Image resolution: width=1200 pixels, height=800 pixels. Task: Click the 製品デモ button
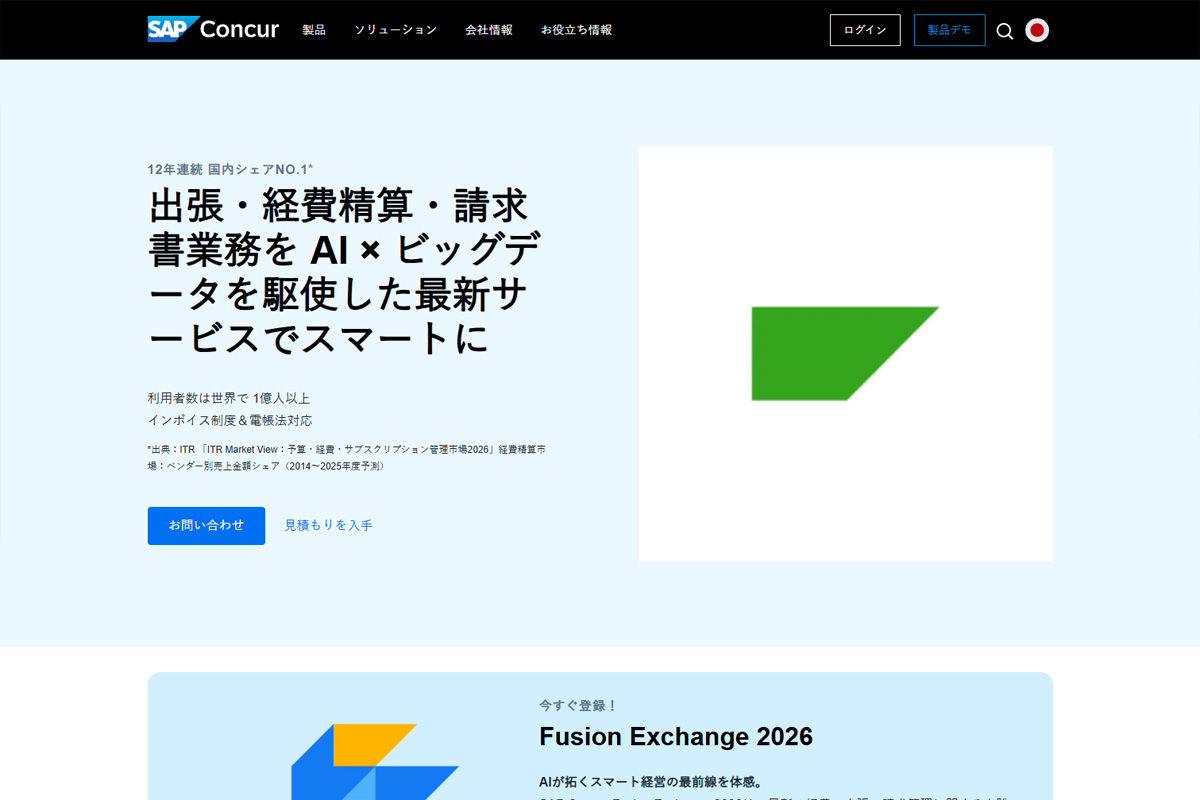(949, 30)
